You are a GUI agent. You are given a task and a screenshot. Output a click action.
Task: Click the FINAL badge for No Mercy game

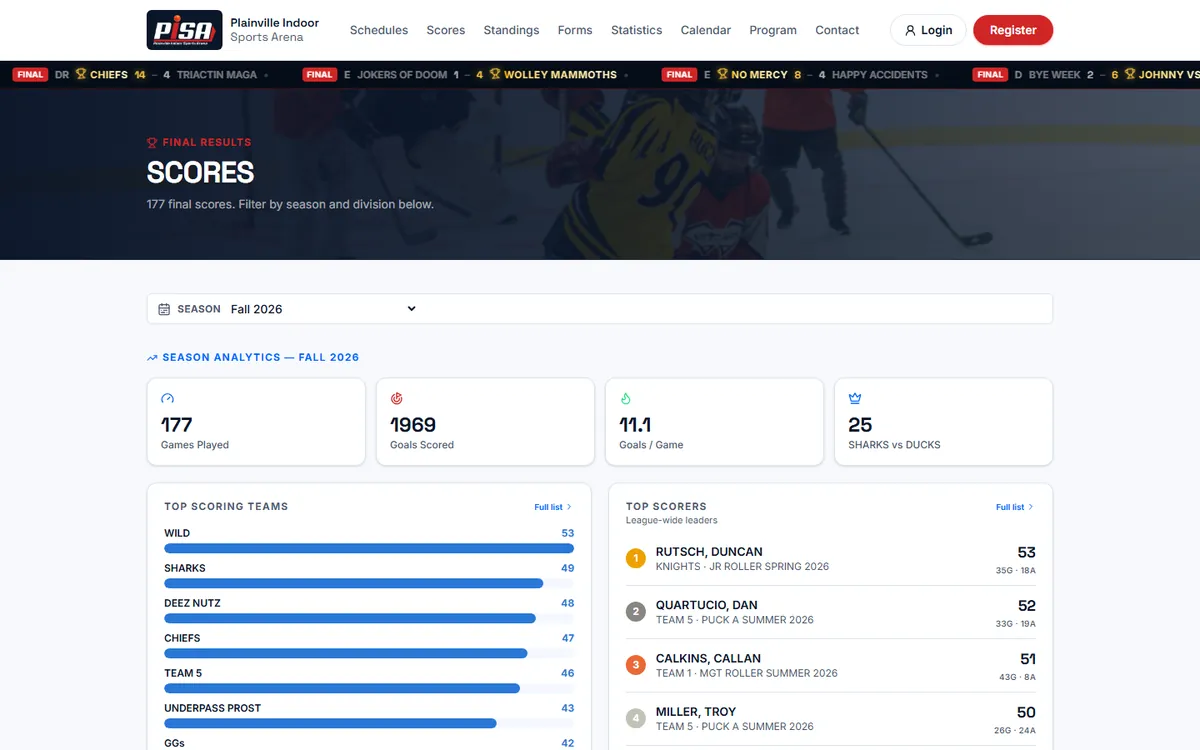pos(679,74)
